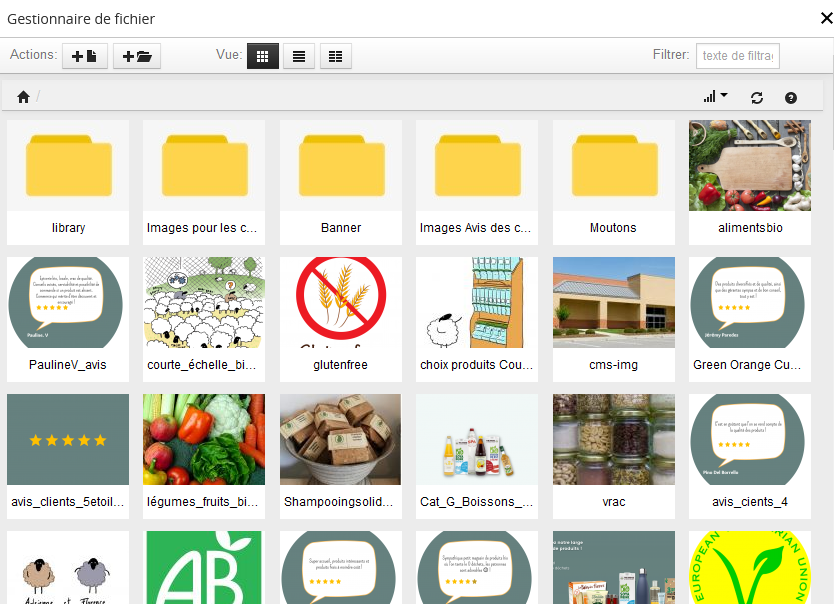Open the library folder

click(68, 165)
